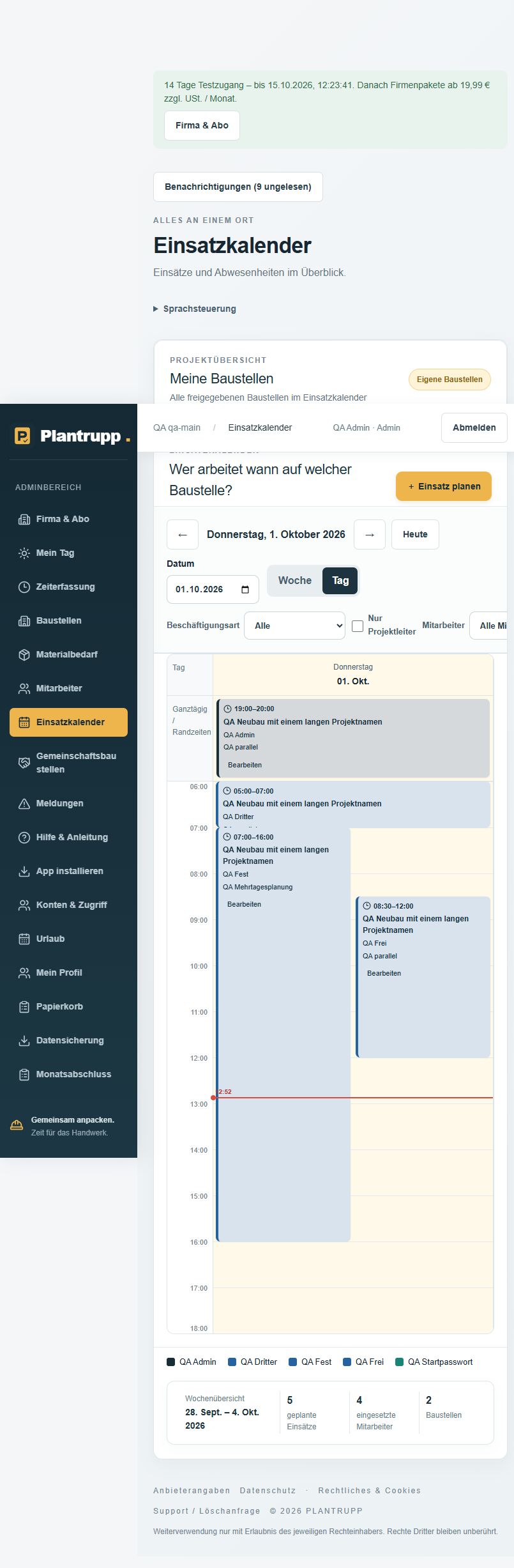Open the Beschäftigungsart dropdown

click(295, 626)
